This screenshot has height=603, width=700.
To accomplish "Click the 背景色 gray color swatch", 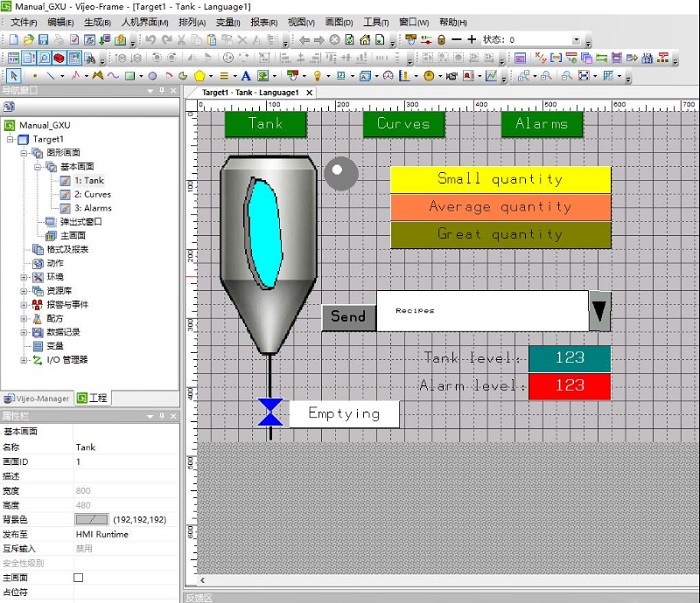I will (x=91, y=520).
